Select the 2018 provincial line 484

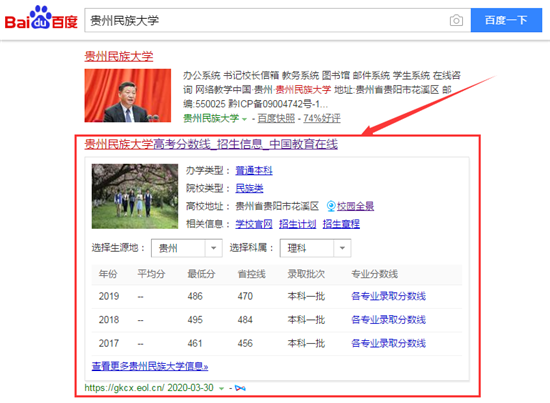pyautogui.click(x=245, y=320)
